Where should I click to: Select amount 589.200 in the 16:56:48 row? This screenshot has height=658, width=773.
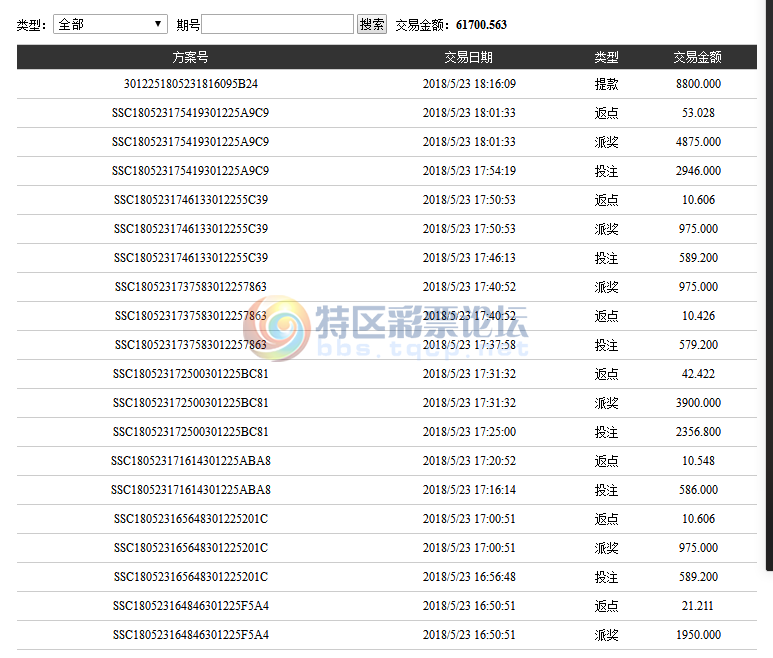tap(698, 577)
